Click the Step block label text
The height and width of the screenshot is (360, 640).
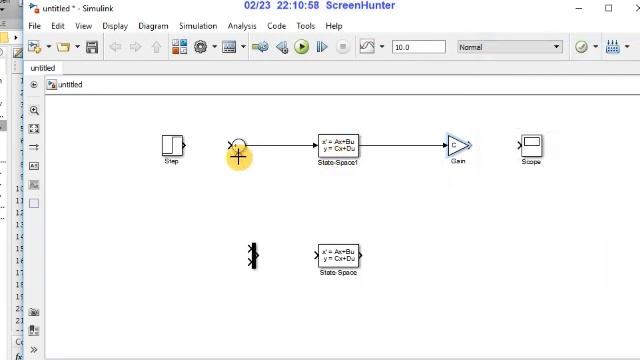pyautogui.click(x=171, y=161)
